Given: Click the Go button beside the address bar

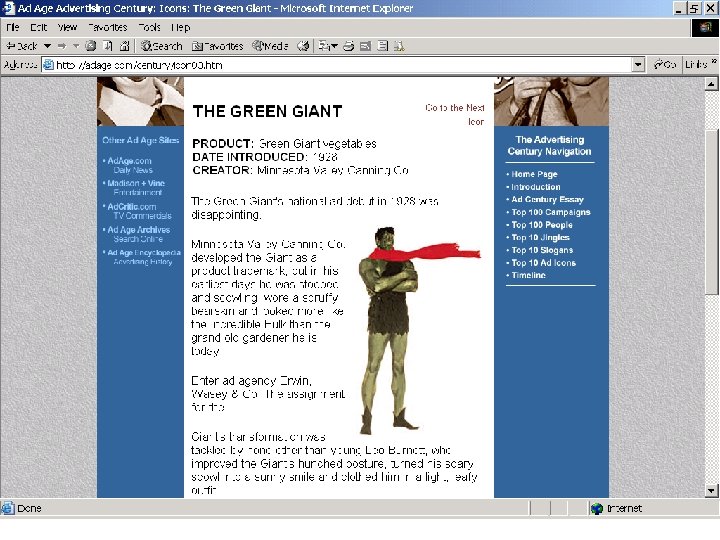Looking at the screenshot, I should pos(665,65).
